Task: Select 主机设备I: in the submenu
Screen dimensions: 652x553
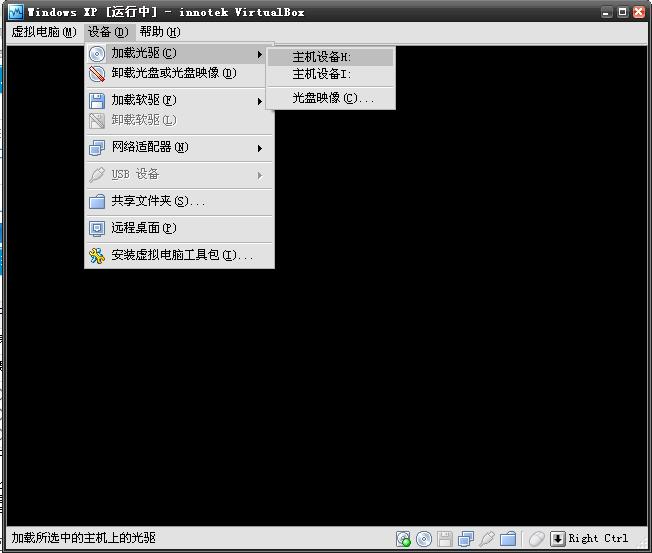Action: point(331,74)
